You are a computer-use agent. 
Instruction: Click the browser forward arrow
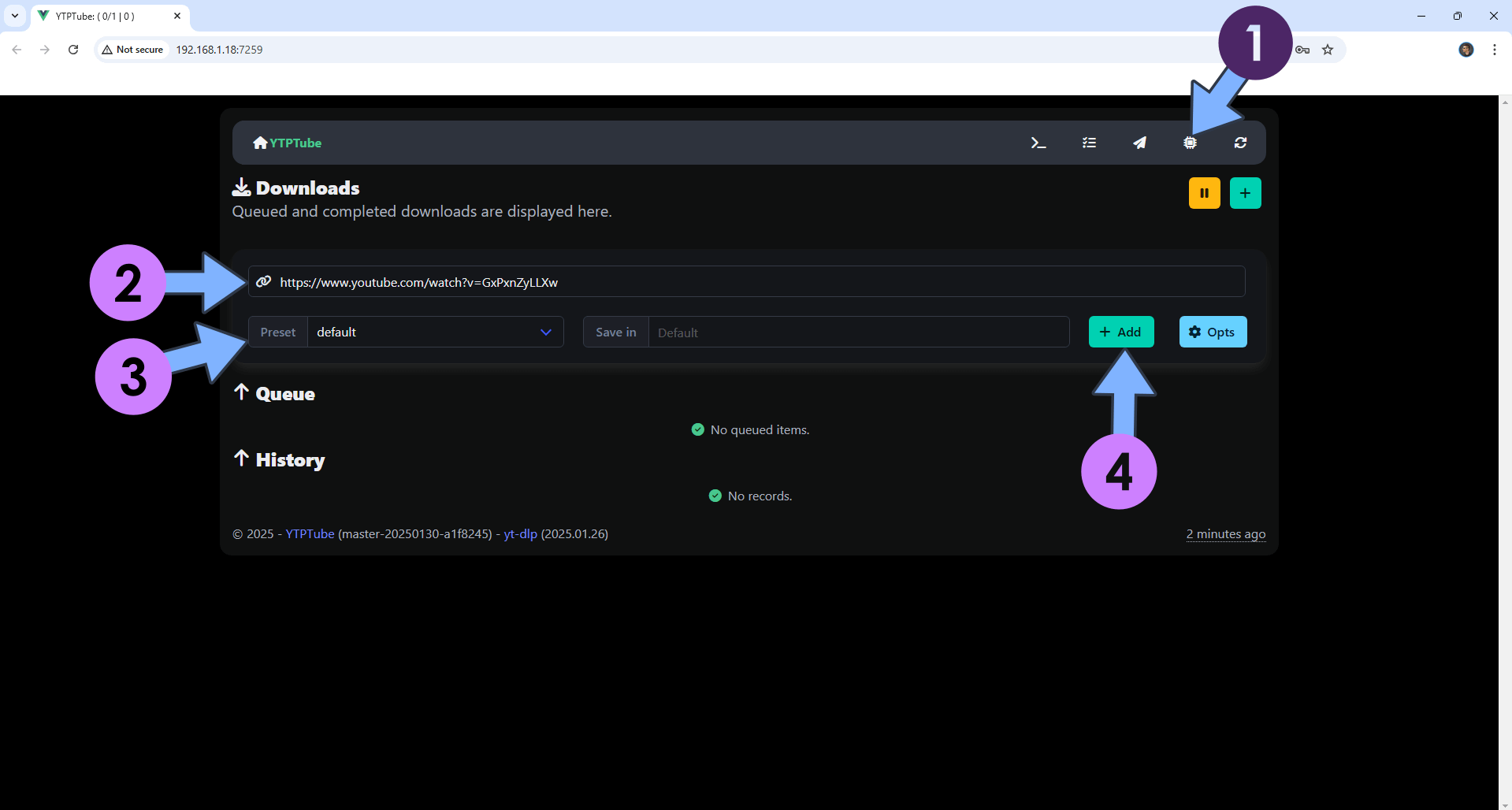pos(45,50)
